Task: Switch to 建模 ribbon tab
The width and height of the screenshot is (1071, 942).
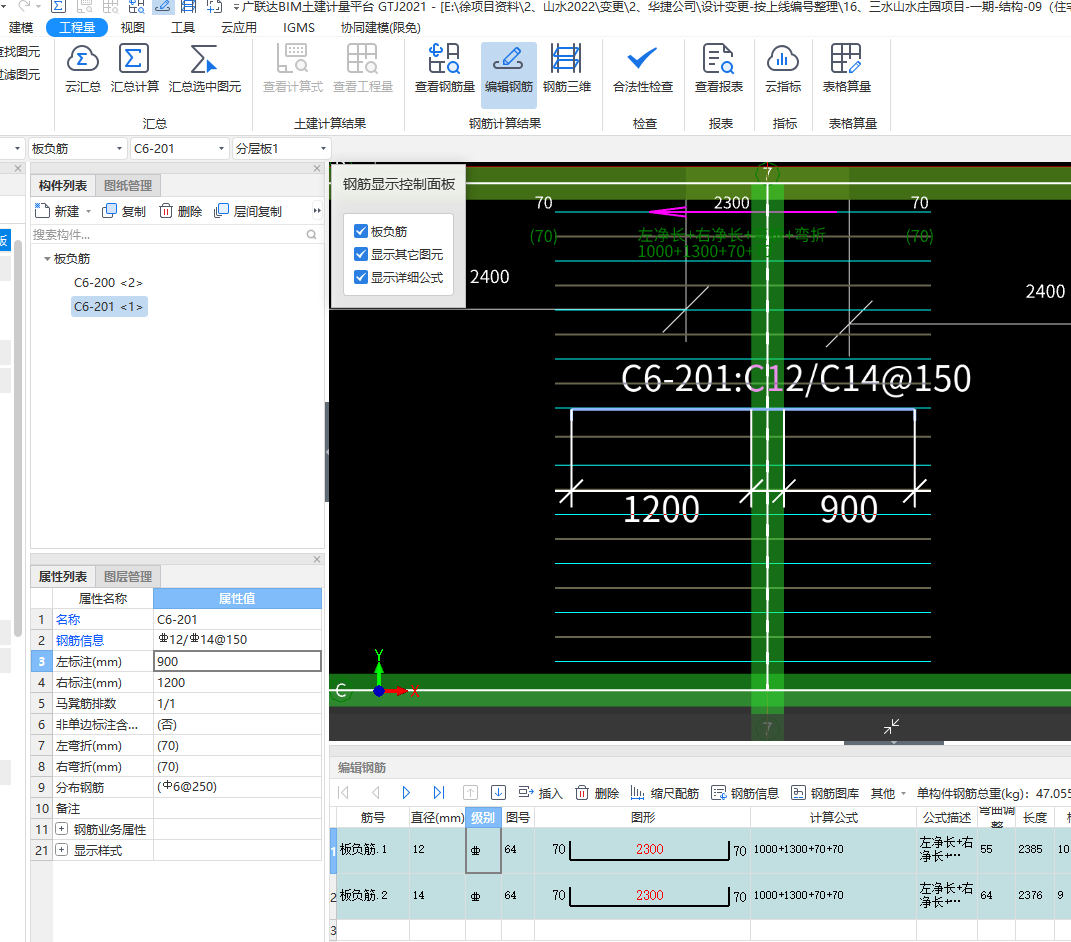Action: 20,27
